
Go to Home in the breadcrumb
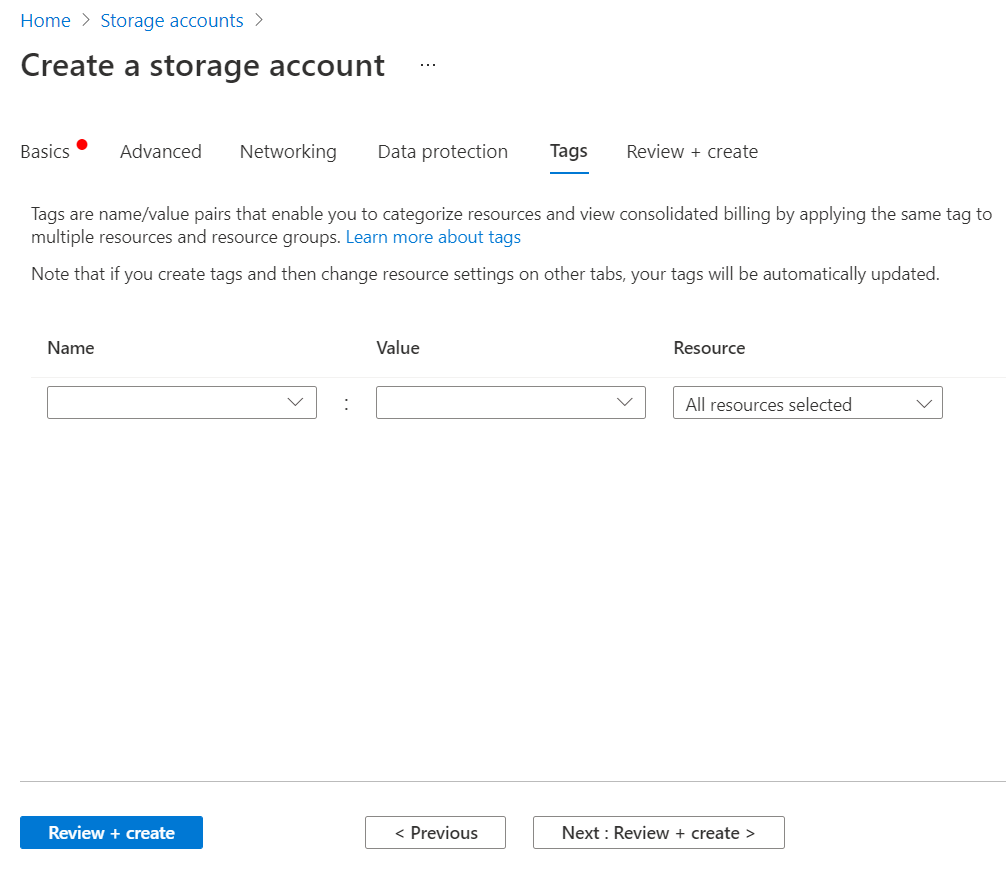(x=45, y=20)
